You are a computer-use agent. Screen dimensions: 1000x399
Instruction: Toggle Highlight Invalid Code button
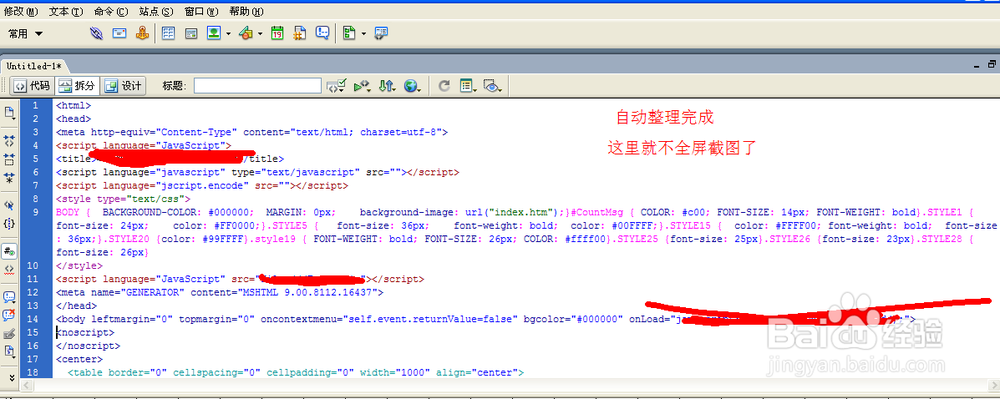pyautogui.click(x=10, y=269)
